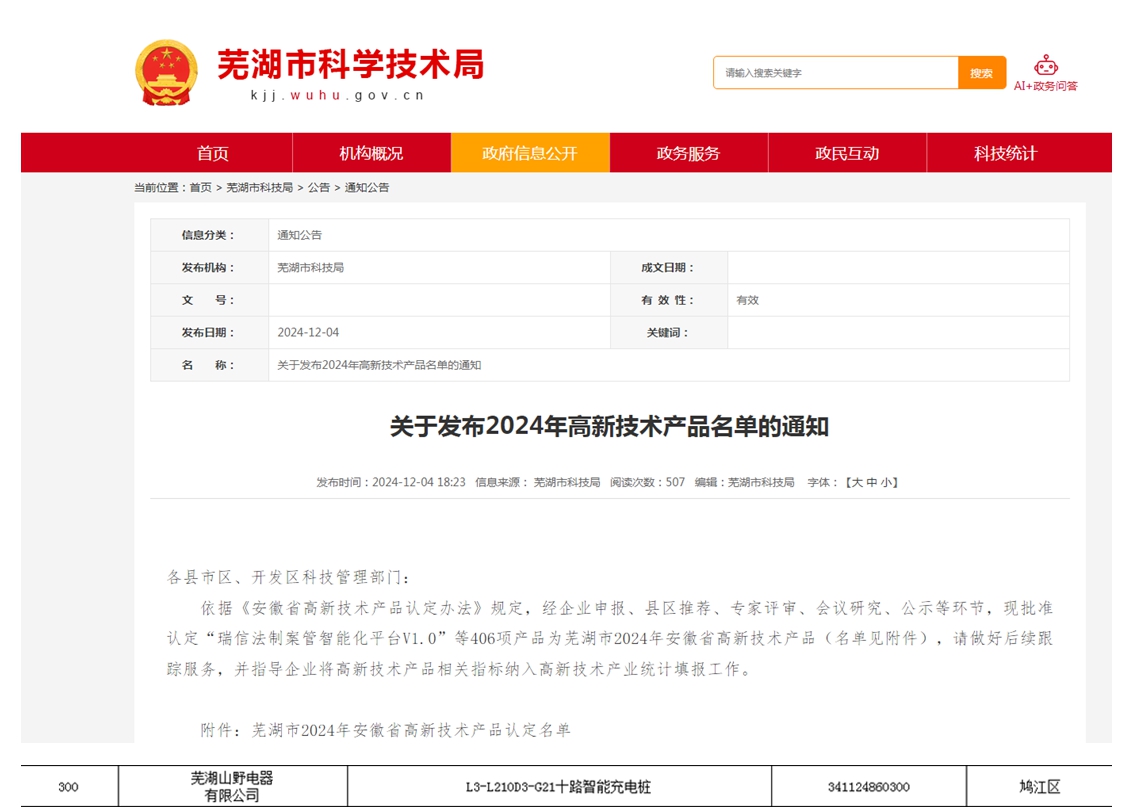Click attachment line 芜湖市2024年安徽省高新技术产品认定名单
Screen dimensions: 1134x810
(411, 730)
